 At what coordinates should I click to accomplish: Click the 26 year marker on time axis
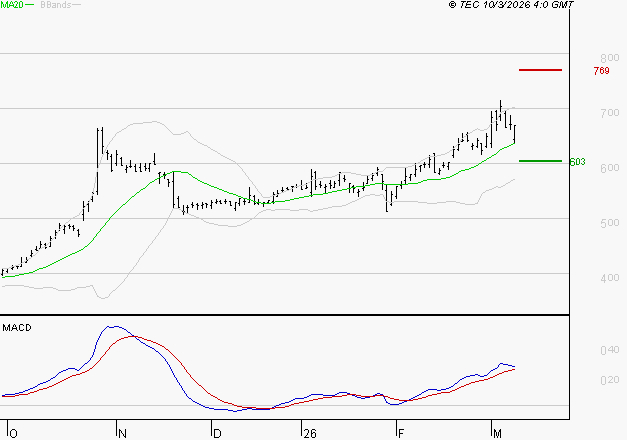click(310, 434)
